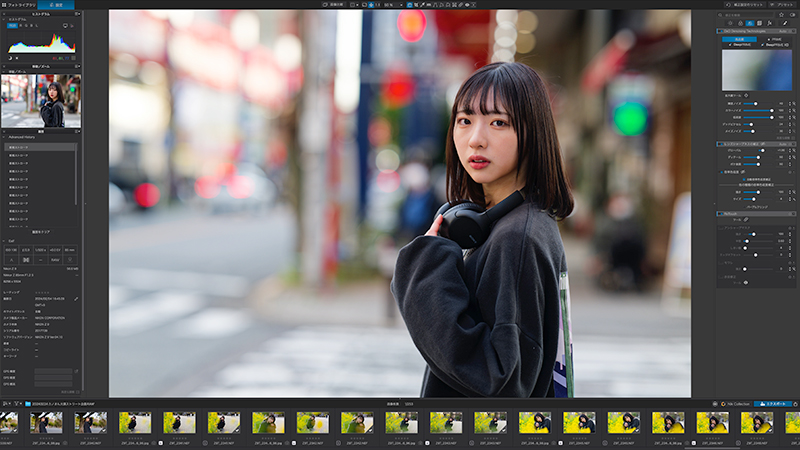Open the filmstrip sort icon
The width and height of the screenshot is (800, 450).
point(5,404)
